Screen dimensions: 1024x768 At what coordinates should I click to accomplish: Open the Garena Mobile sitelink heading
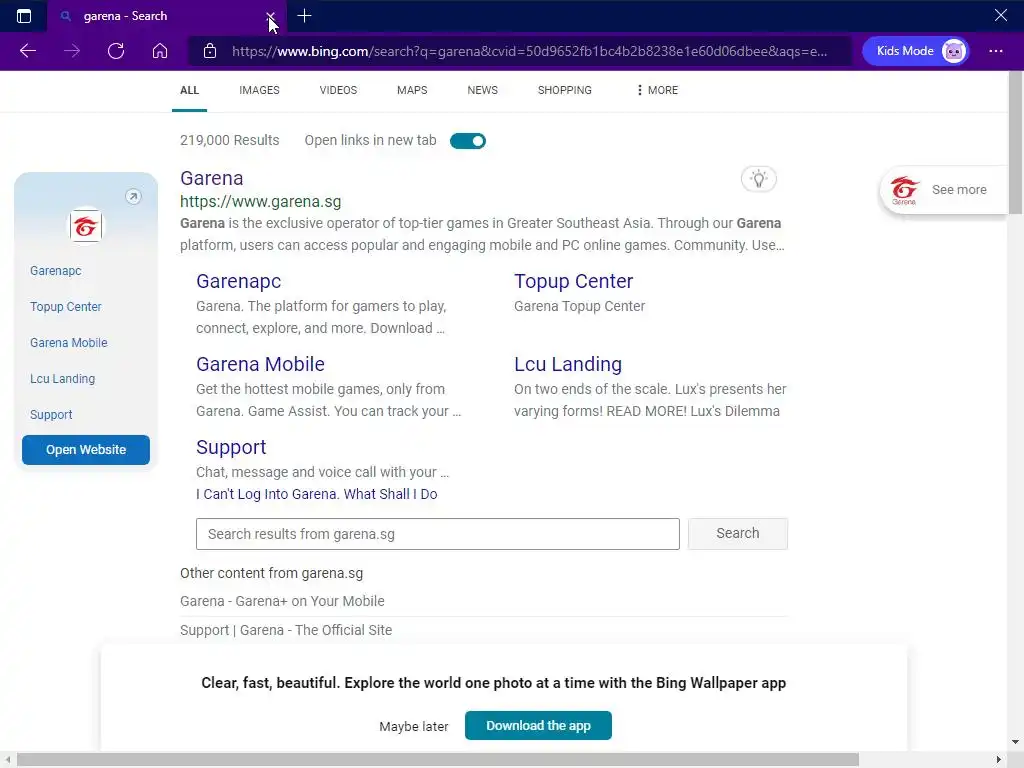(x=260, y=364)
